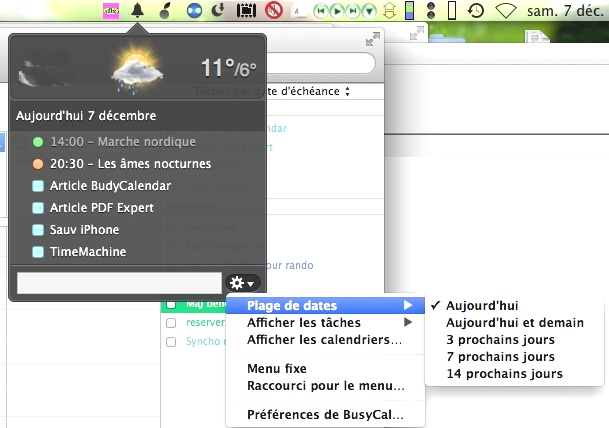The width and height of the screenshot is (609, 428).
Task: Mark the TimeMachine task as done
Action: [38, 252]
